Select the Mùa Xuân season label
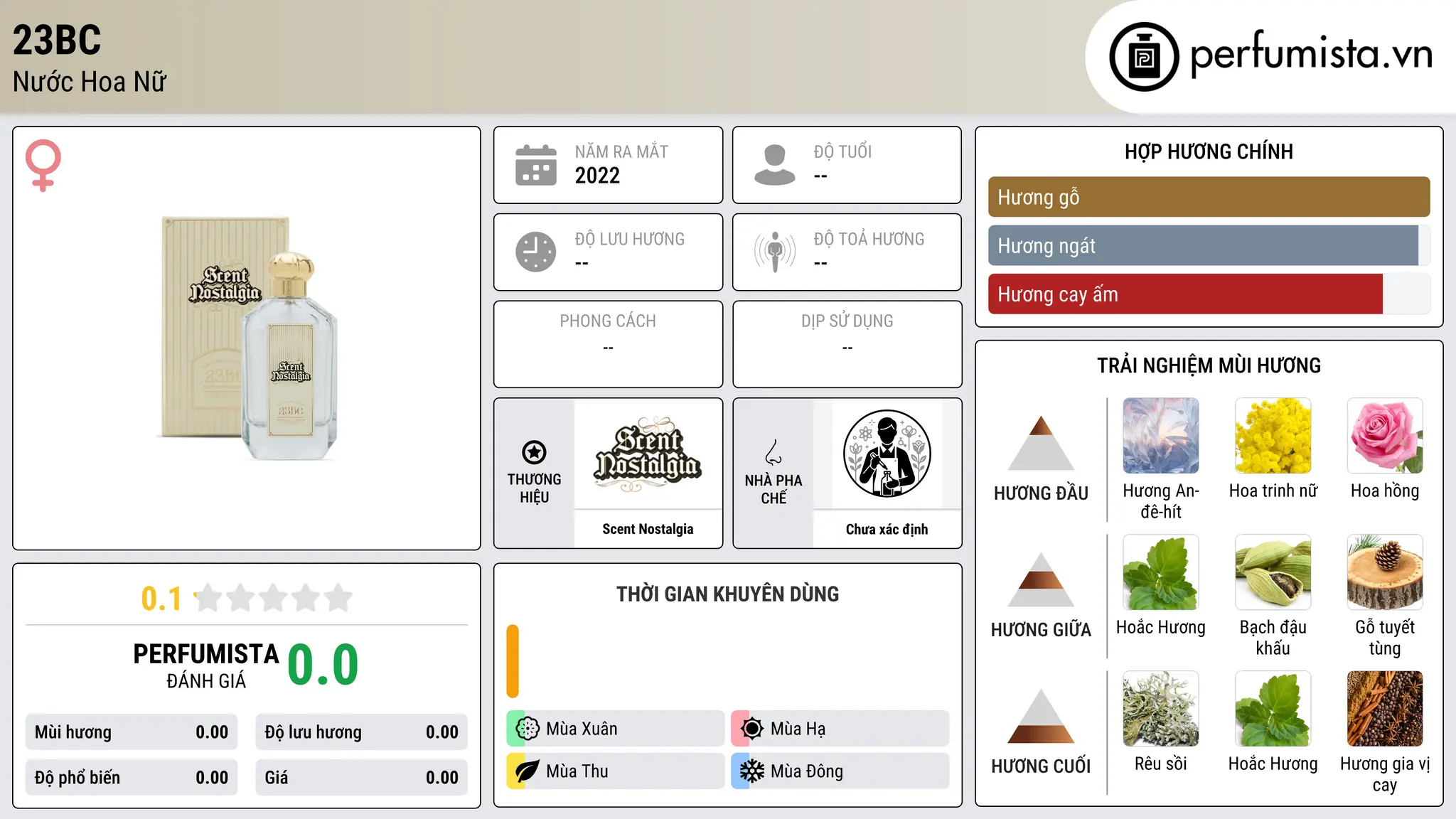1456x819 pixels. [x=582, y=729]
